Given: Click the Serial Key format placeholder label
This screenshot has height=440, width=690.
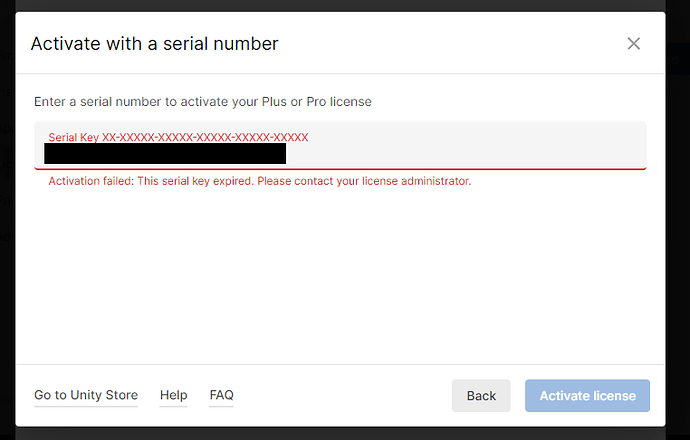Looking at the screenshot, I should tap(178, 136).
